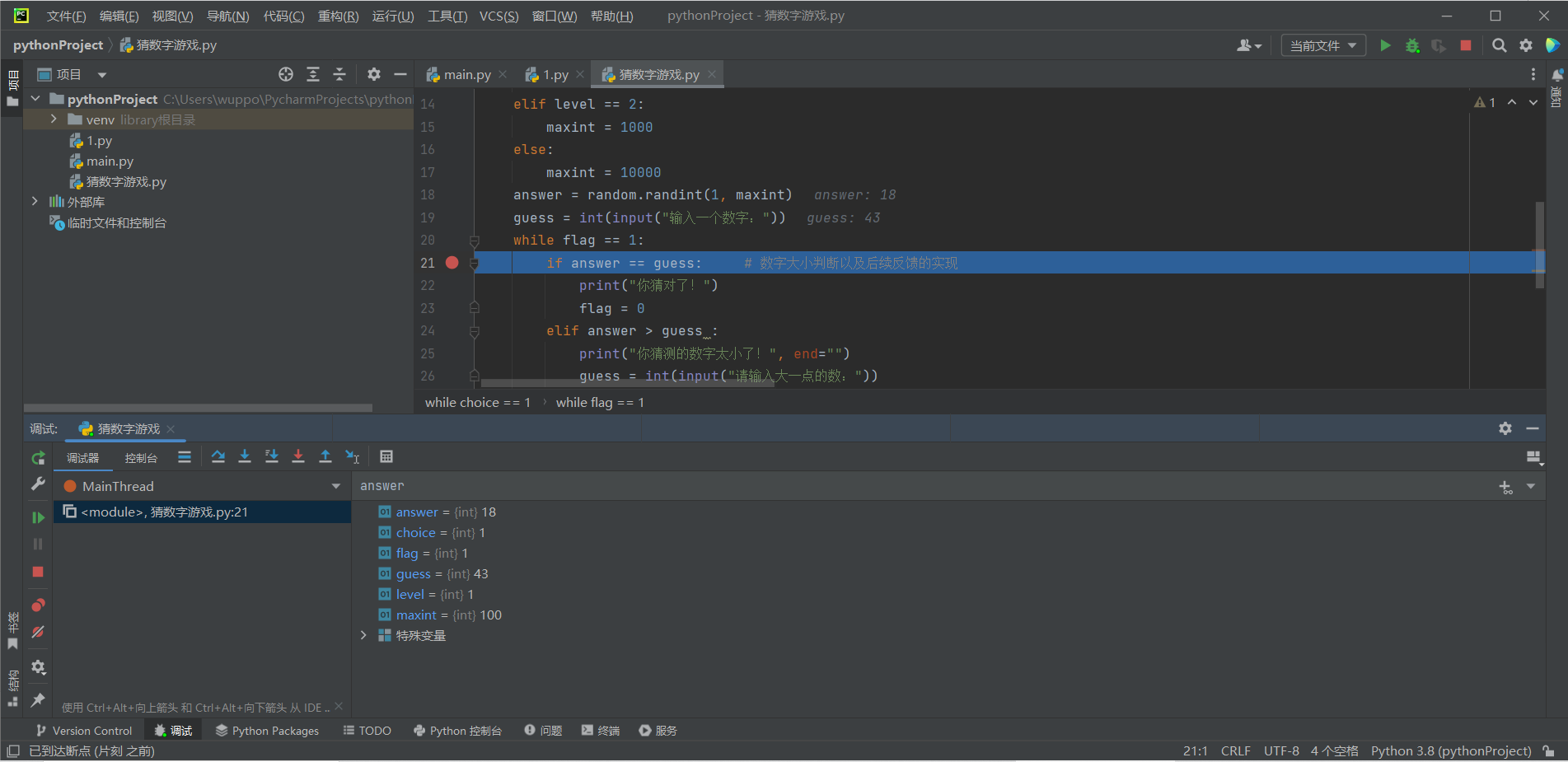This screenshot has width=1568, height=762.
Task: Open Version Control tool window
Action: pyautogui.click(x=83, y=731)
